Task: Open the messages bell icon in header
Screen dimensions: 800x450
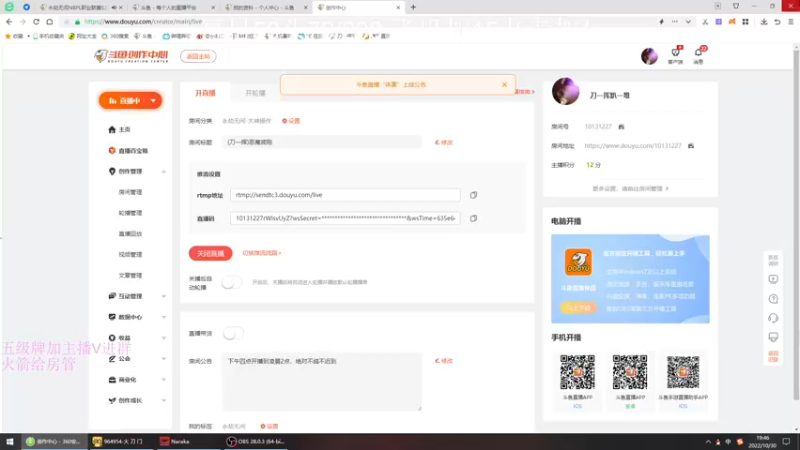Action: [698, 53]
